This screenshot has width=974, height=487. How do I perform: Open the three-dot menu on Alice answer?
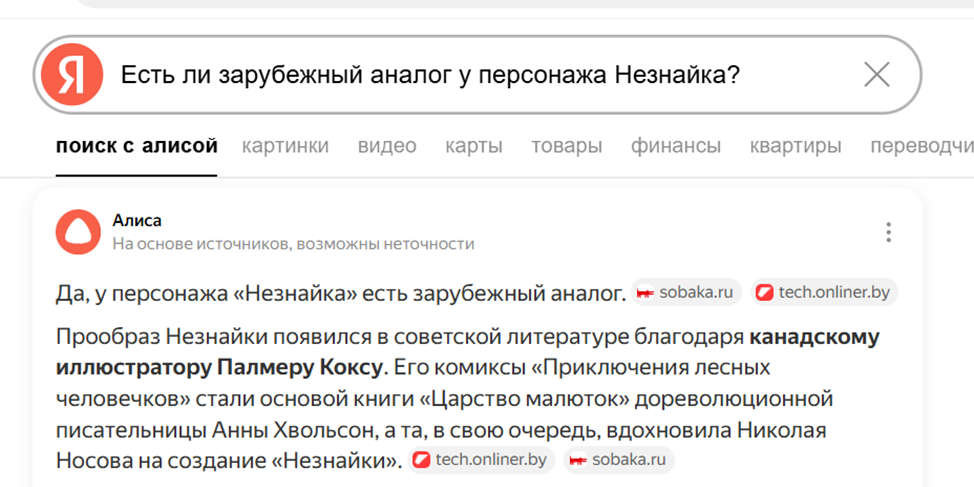point(888,233)
